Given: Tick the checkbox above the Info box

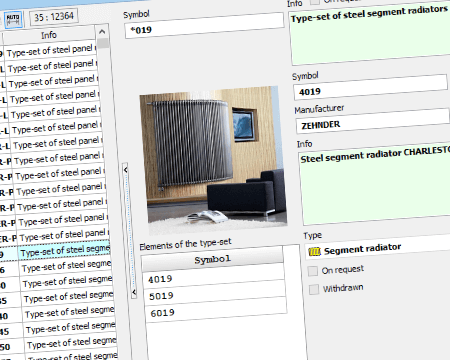Looking at the screenshot, I should click(x=314, y=2).
